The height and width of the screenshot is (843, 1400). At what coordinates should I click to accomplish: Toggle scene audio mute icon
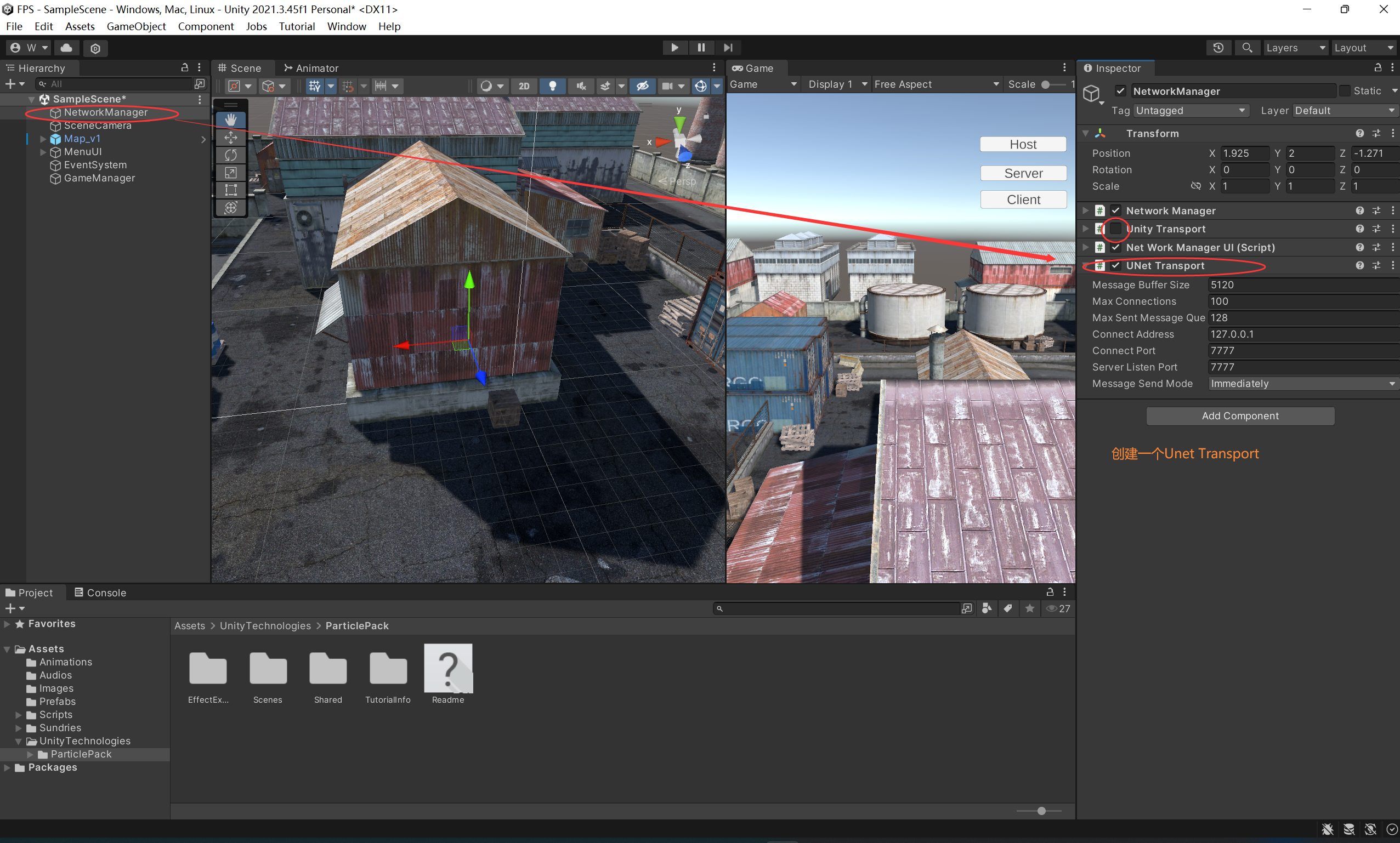581,86
